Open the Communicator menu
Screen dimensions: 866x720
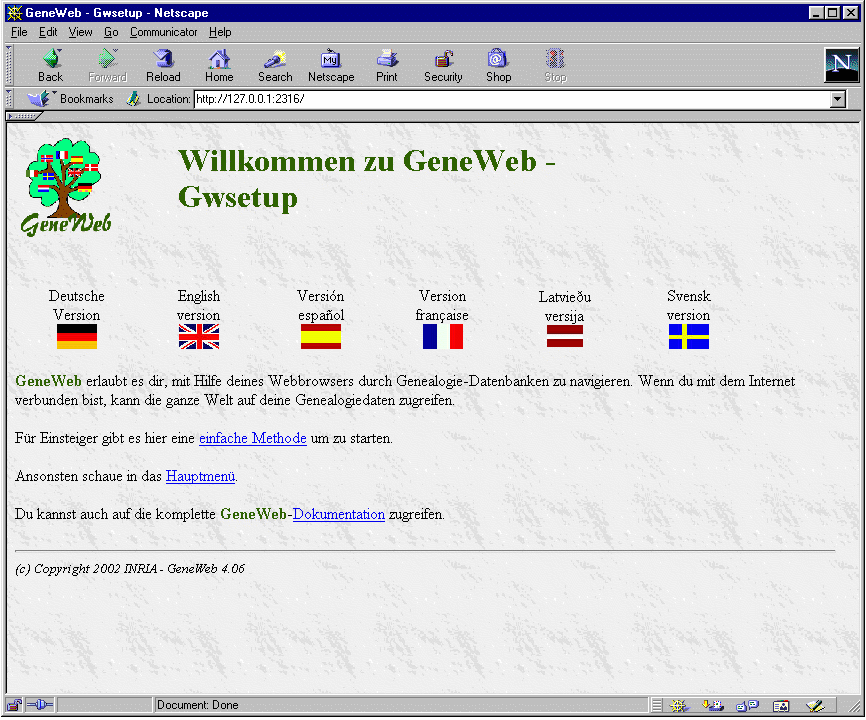coord(163,32)
